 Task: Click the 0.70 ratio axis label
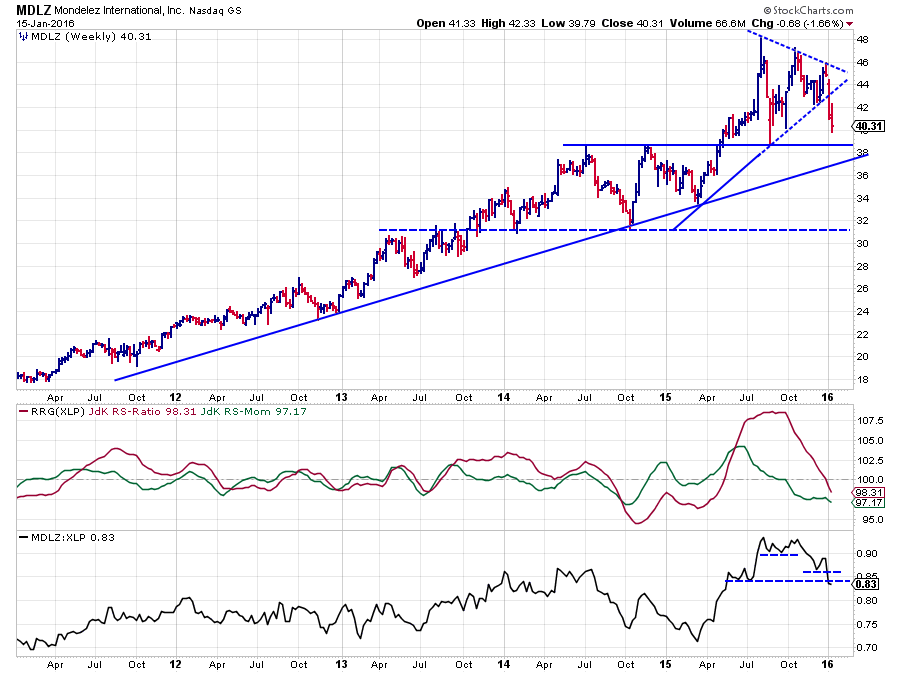click(x=868, y=648)
